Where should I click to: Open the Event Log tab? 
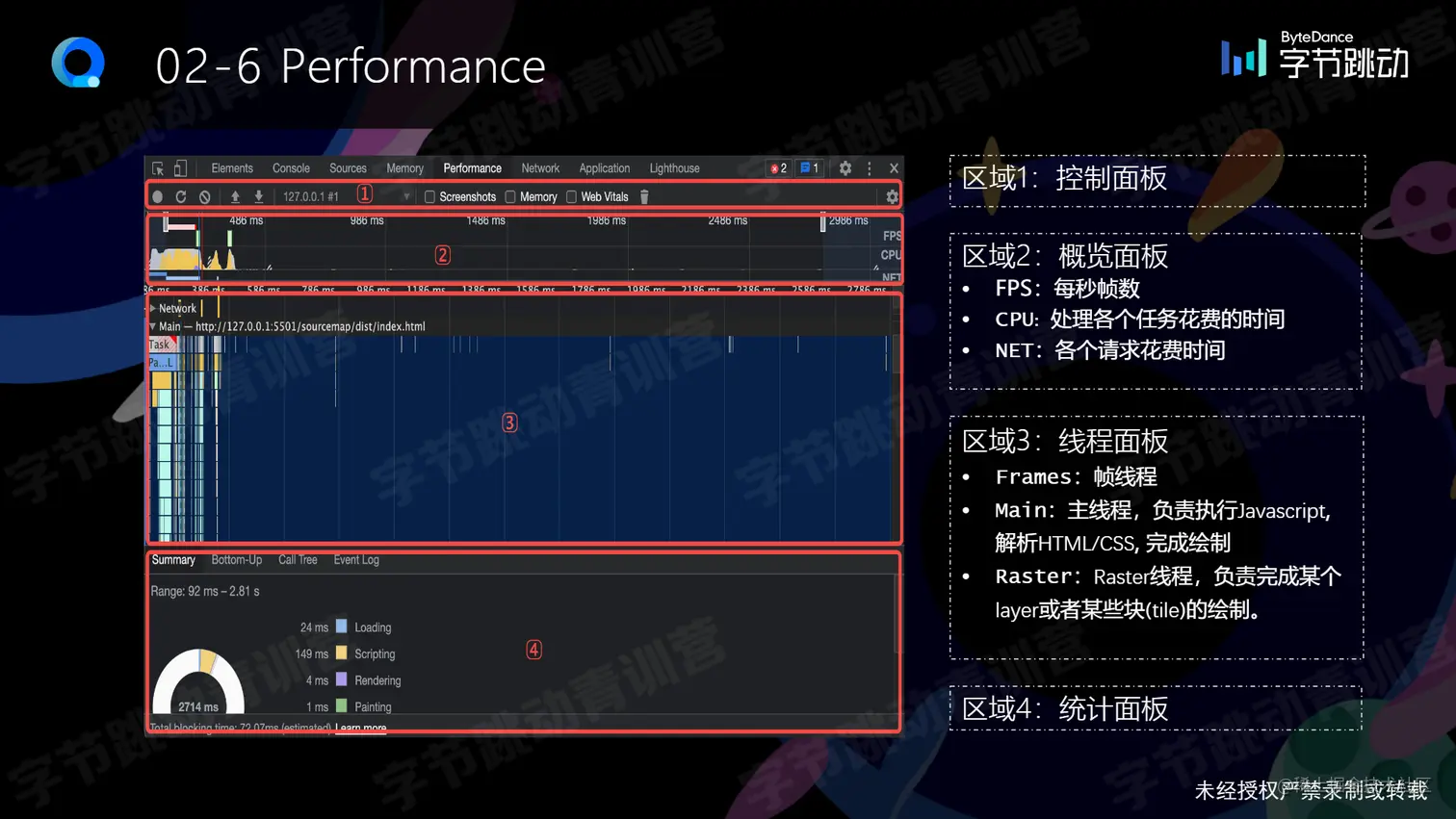click(356, 560)
